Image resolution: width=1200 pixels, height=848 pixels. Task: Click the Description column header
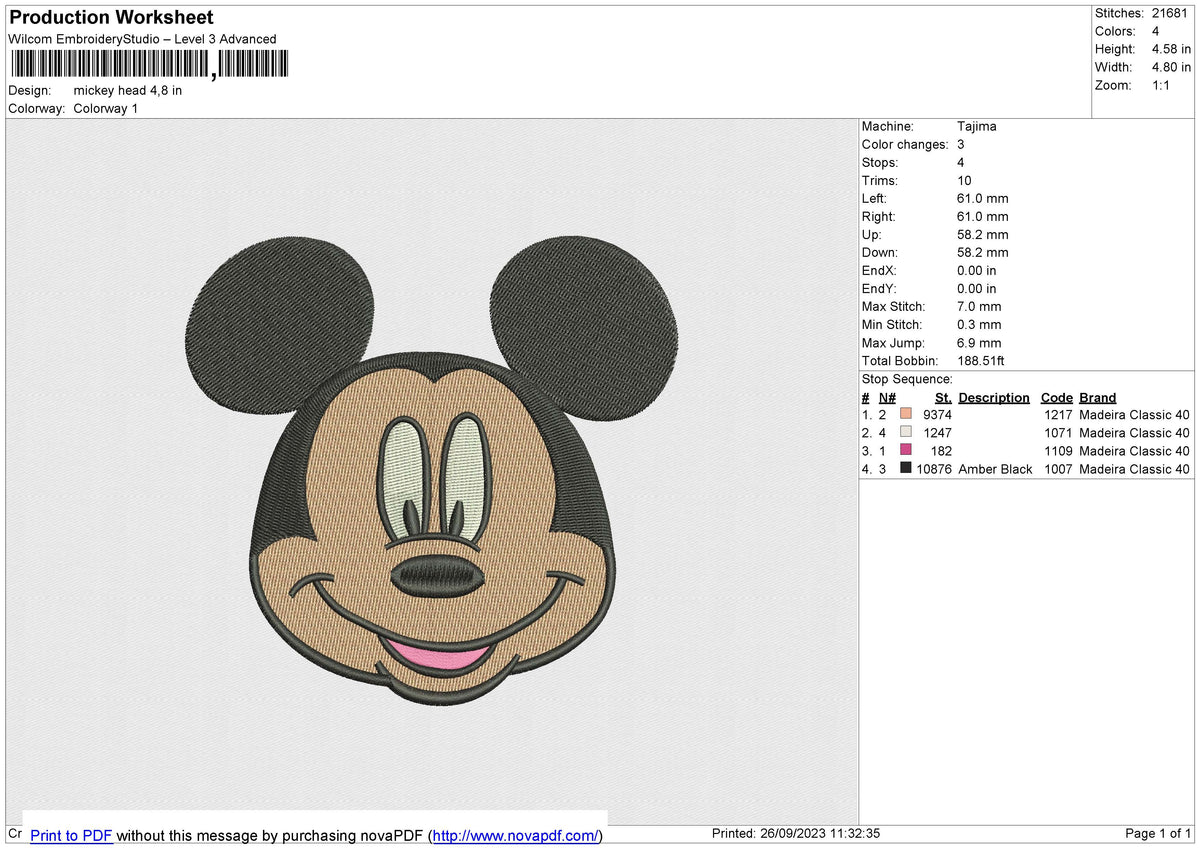pos(994,397)
